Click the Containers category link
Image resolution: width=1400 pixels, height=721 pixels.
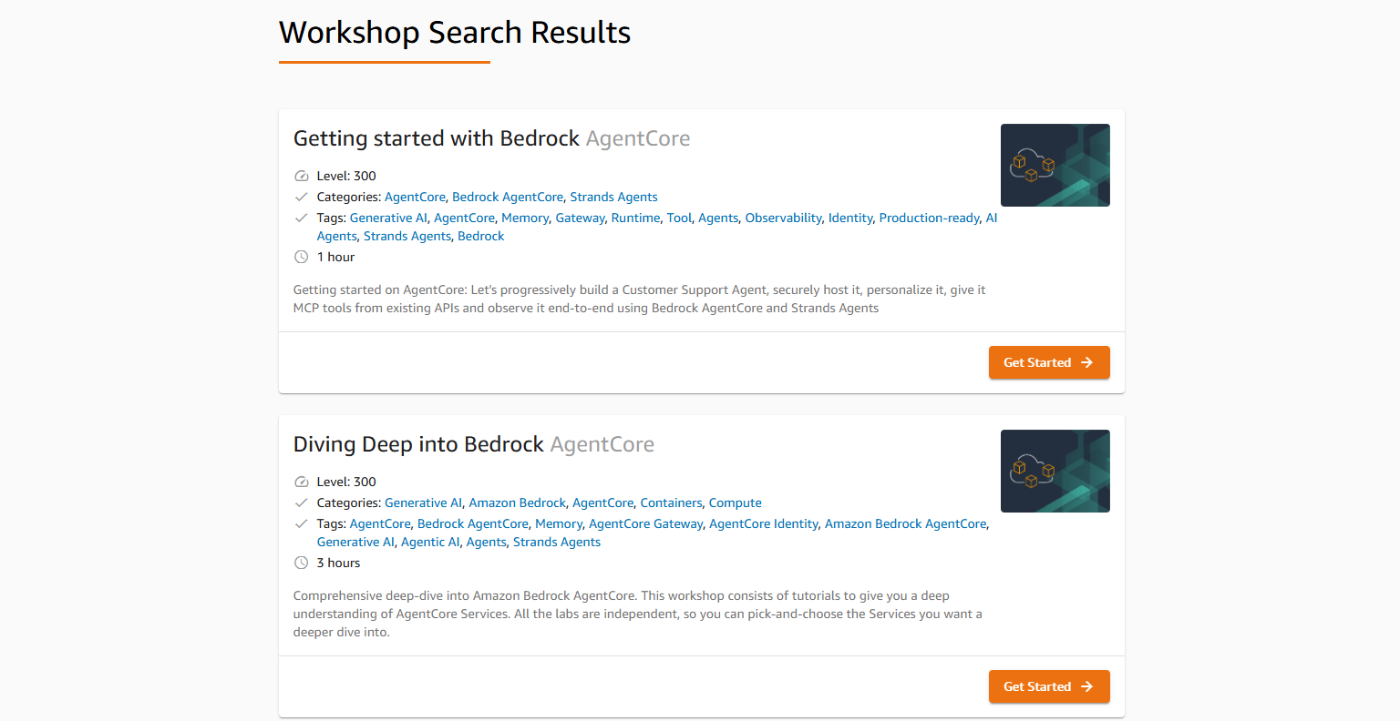(671, 503)
